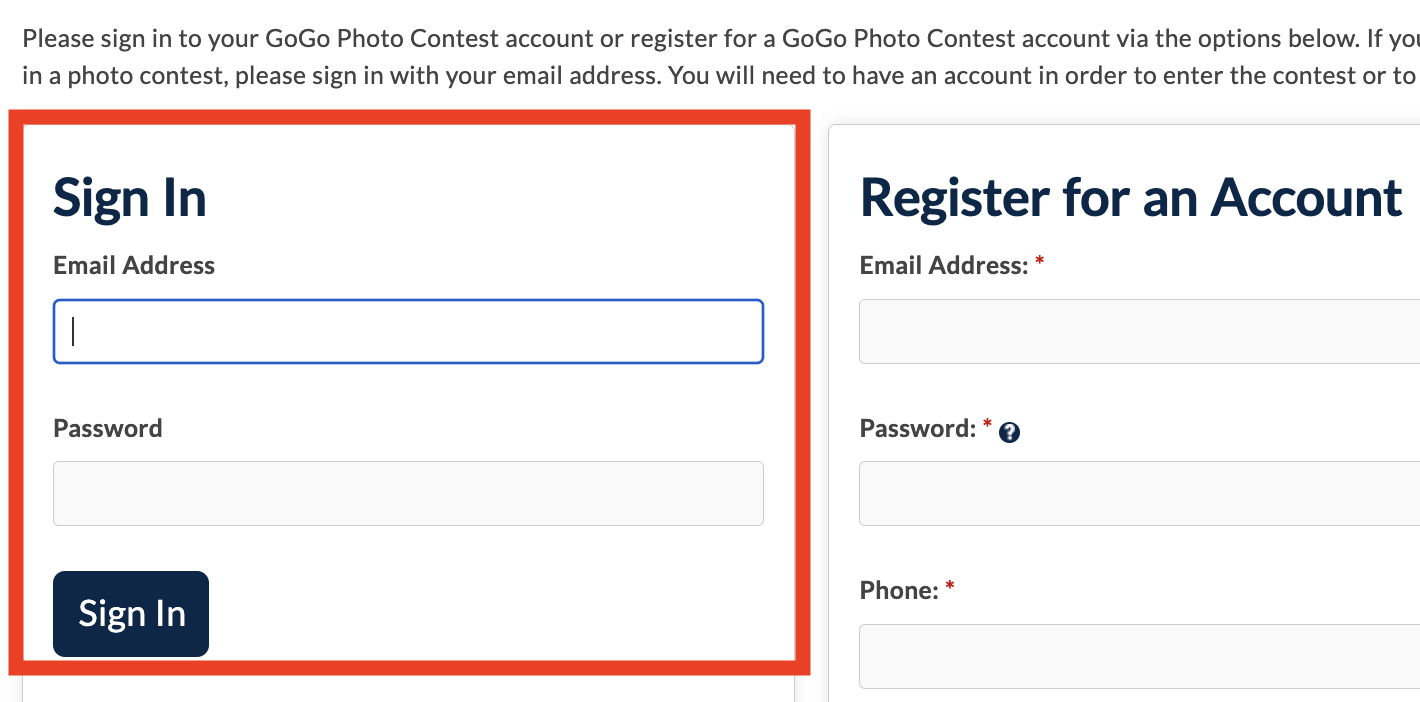Click the large Sign In heading text
Image resolution: width=1420 pixels, height=702 pixels.
(130, 197)
